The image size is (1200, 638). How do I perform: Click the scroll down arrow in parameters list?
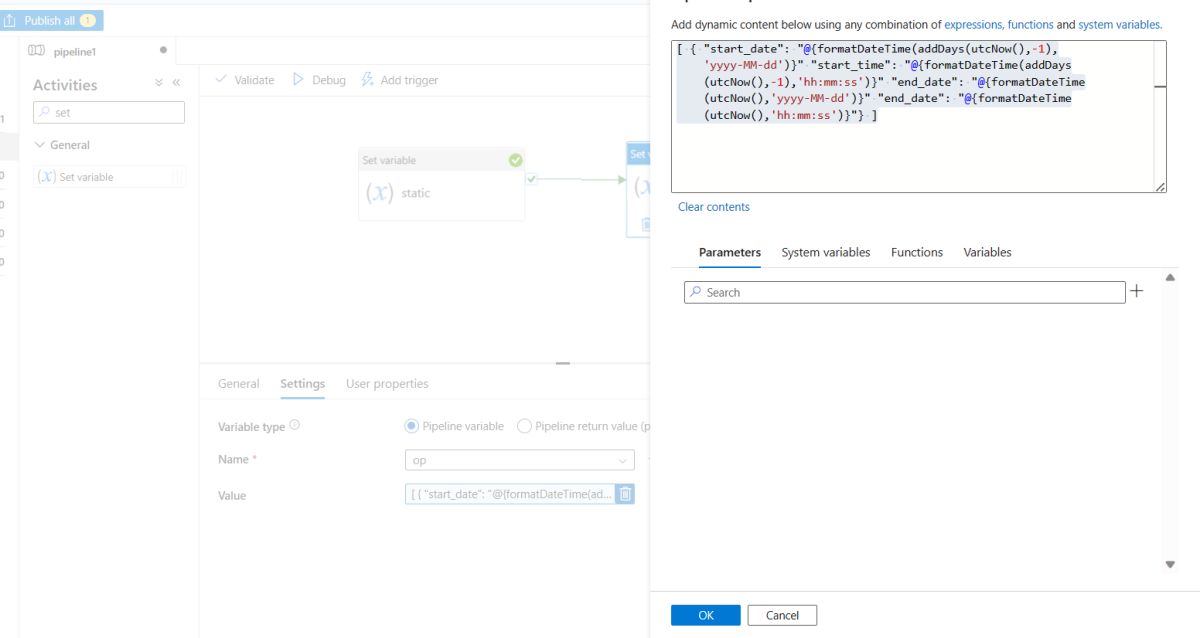pos(1170,565)
